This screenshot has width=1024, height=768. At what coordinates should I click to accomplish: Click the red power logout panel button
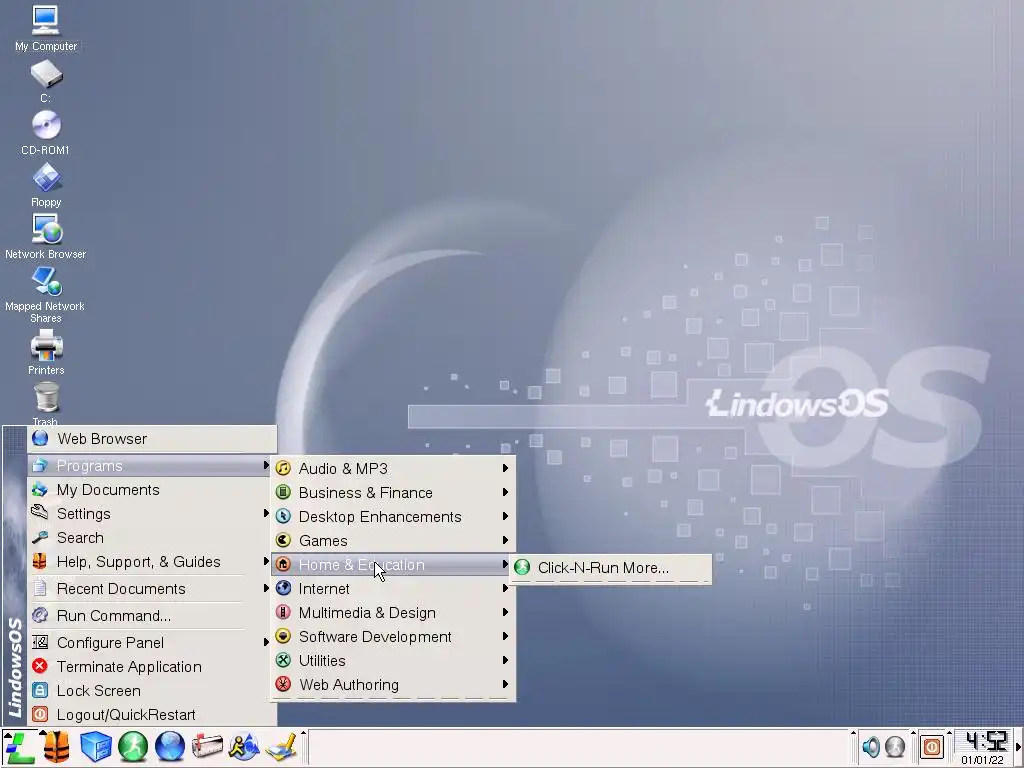(x=932, y=746)
